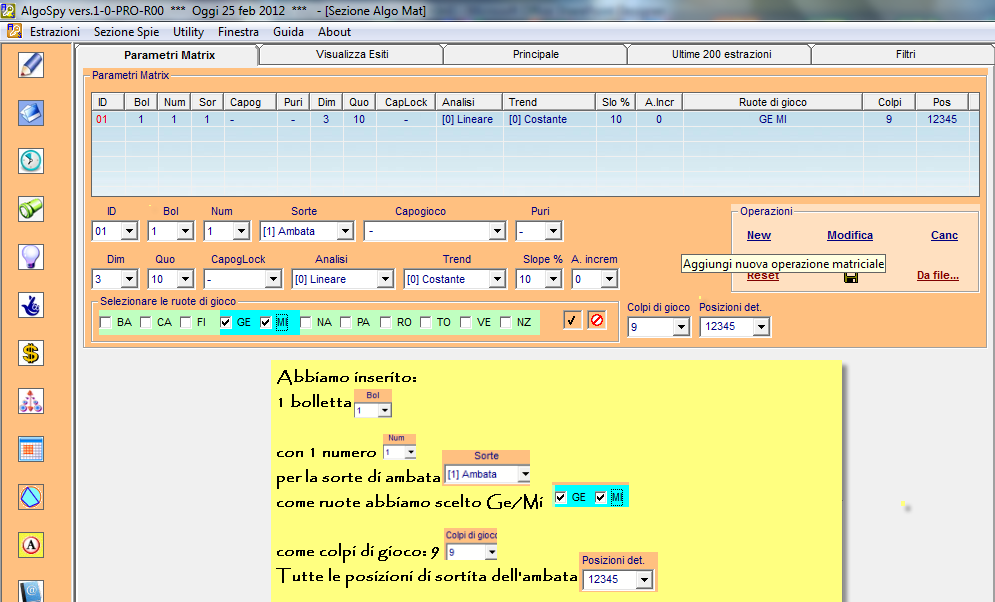Click the Reset link in Operazioni
Image resolution: width=995 pixels, height=602 pixels.
(x=763, y=276)
